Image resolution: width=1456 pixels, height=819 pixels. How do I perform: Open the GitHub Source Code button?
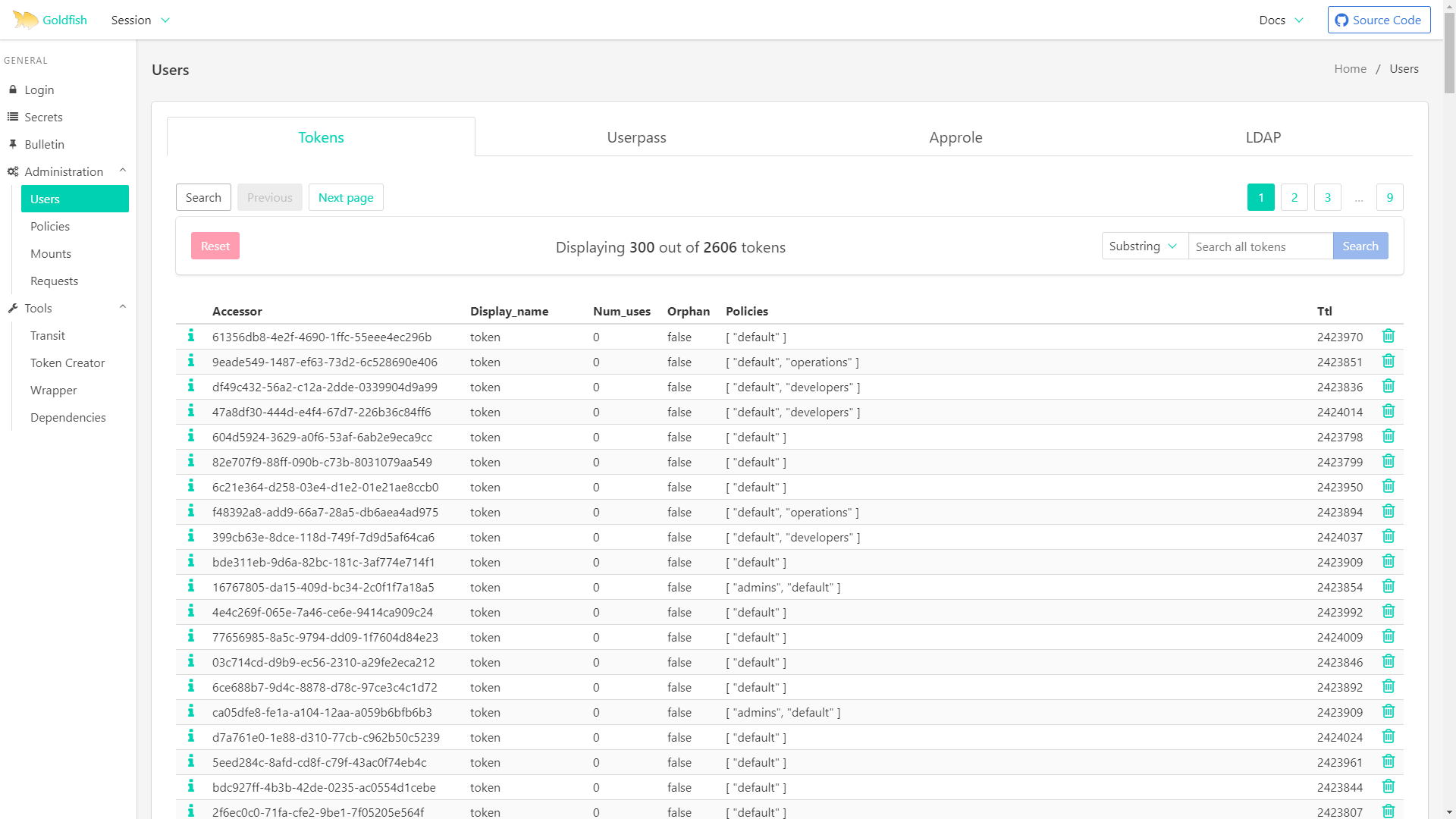1379,20
